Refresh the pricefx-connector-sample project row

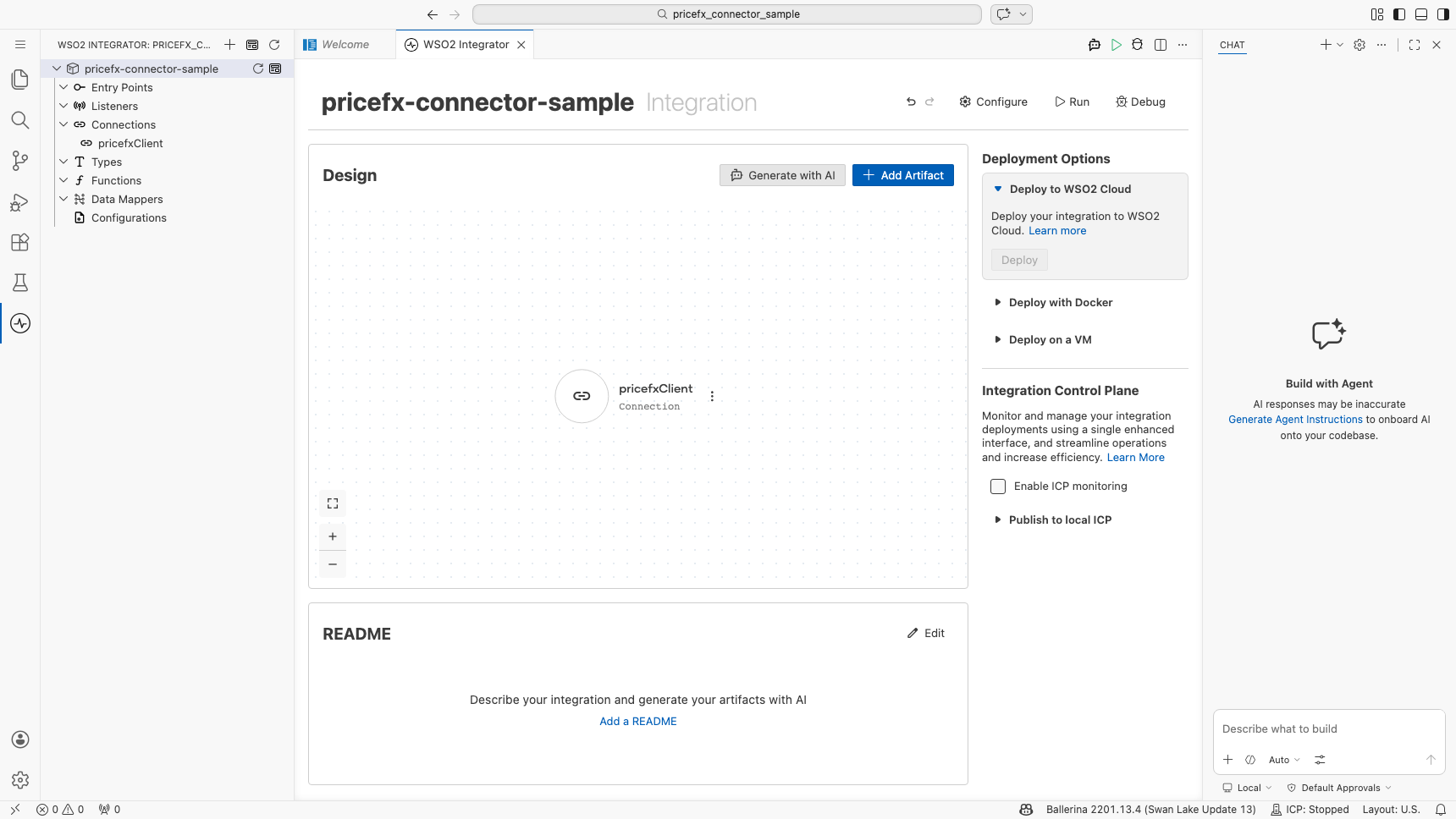pos(258,69)
